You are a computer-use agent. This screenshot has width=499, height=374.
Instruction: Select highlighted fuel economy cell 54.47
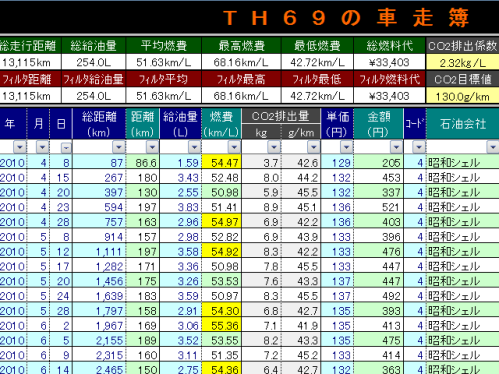(222, 162)
